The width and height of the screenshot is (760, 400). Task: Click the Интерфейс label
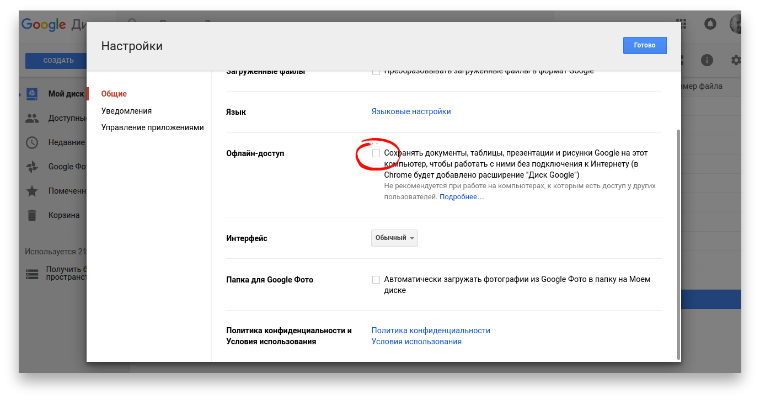pyautogui.click(x=247, y=238)
